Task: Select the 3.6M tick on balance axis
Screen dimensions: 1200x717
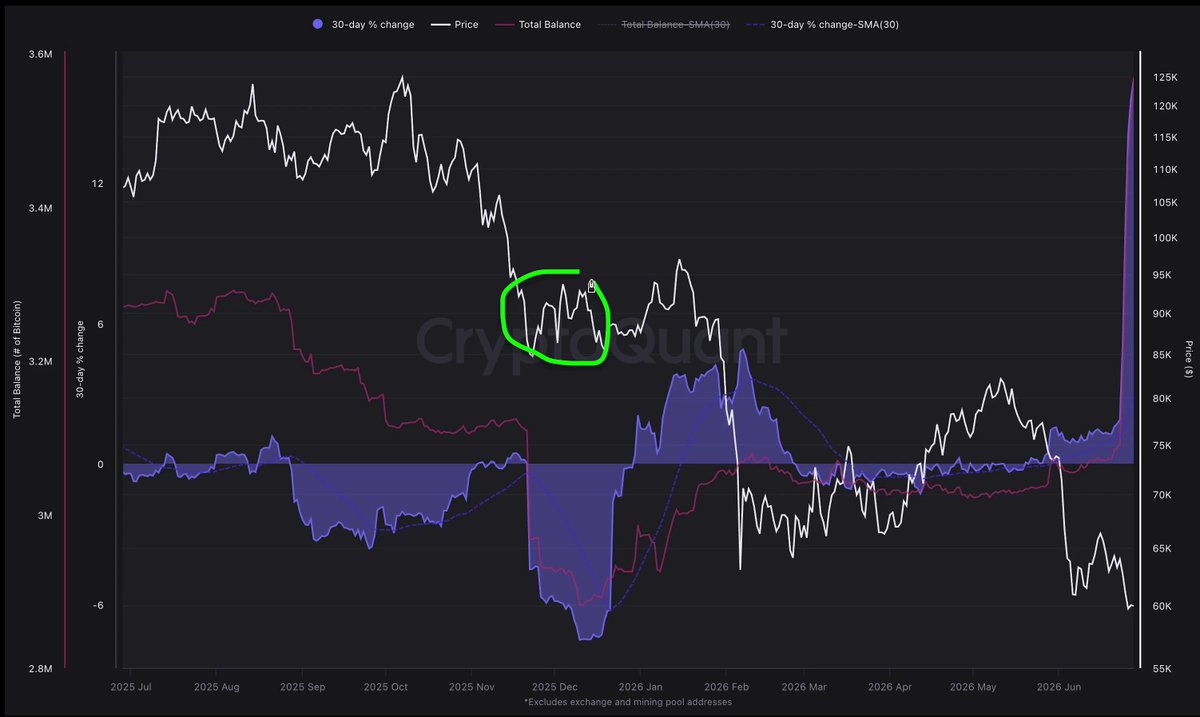Action: 40,54
